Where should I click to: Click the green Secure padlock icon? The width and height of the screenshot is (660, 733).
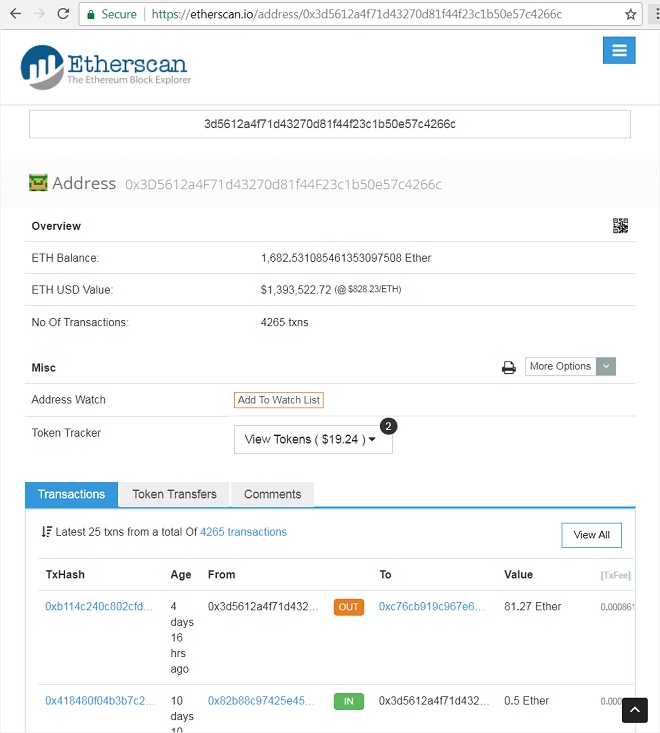pos(91,14)
